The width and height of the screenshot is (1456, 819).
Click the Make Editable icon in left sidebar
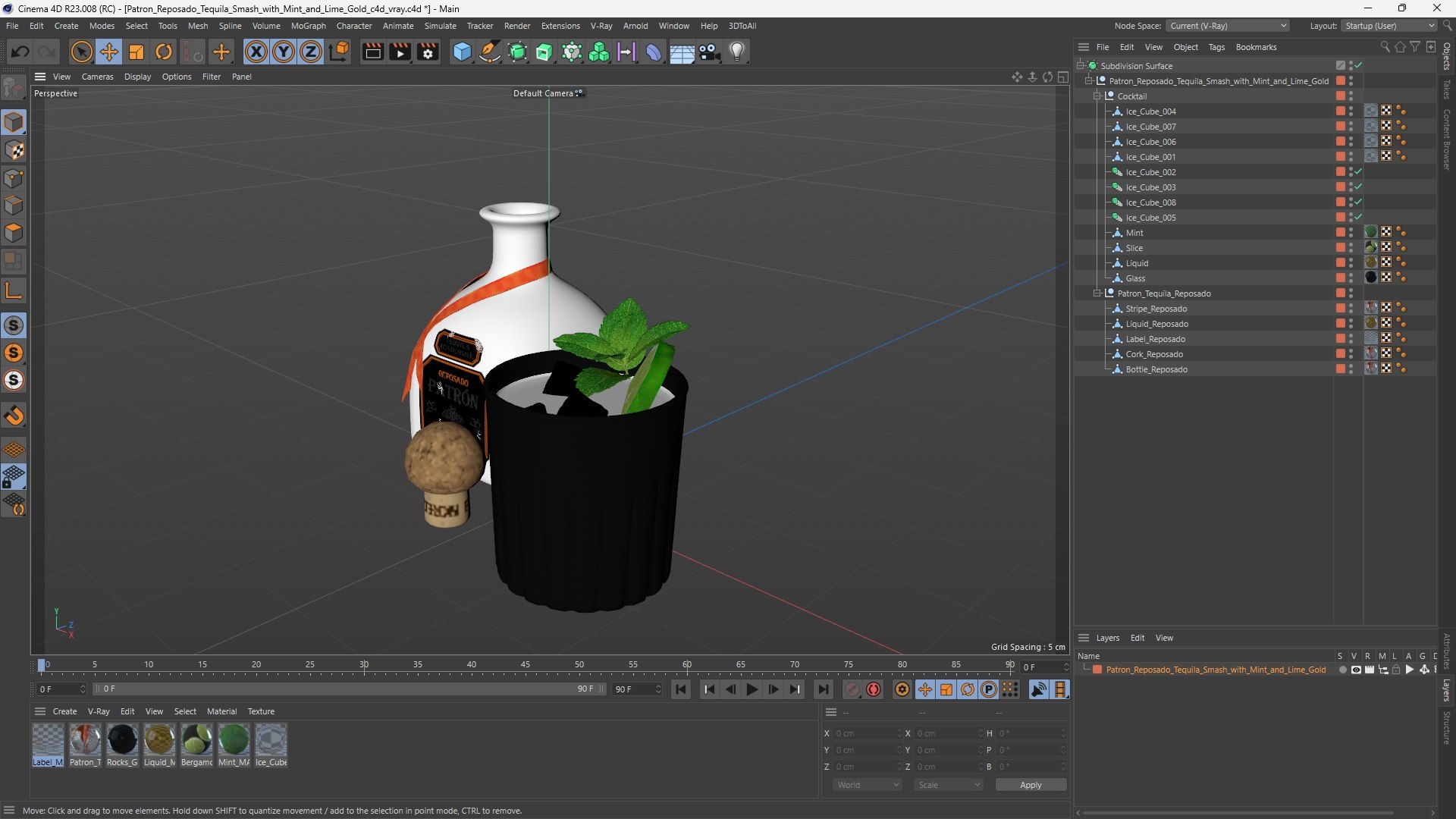(14, 89)
